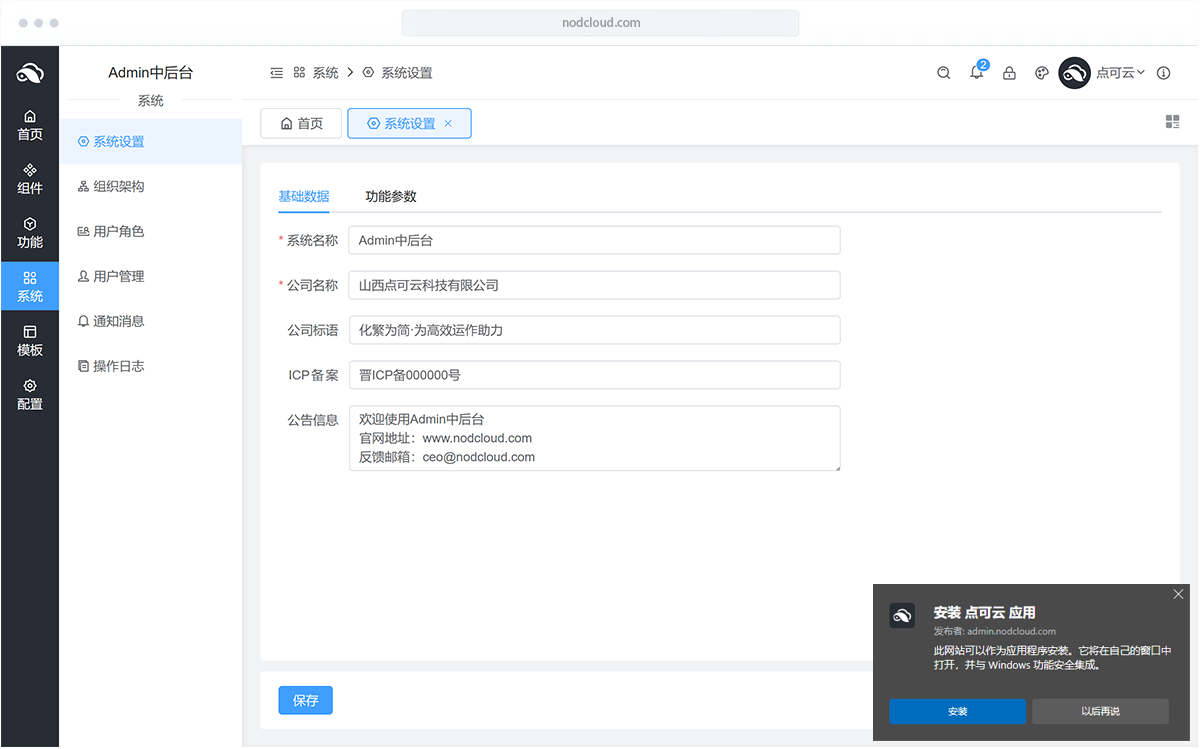This screenshot has width=1200, height=749.
Task: Click the search magnifier icon in header
Action: (943, 73)
